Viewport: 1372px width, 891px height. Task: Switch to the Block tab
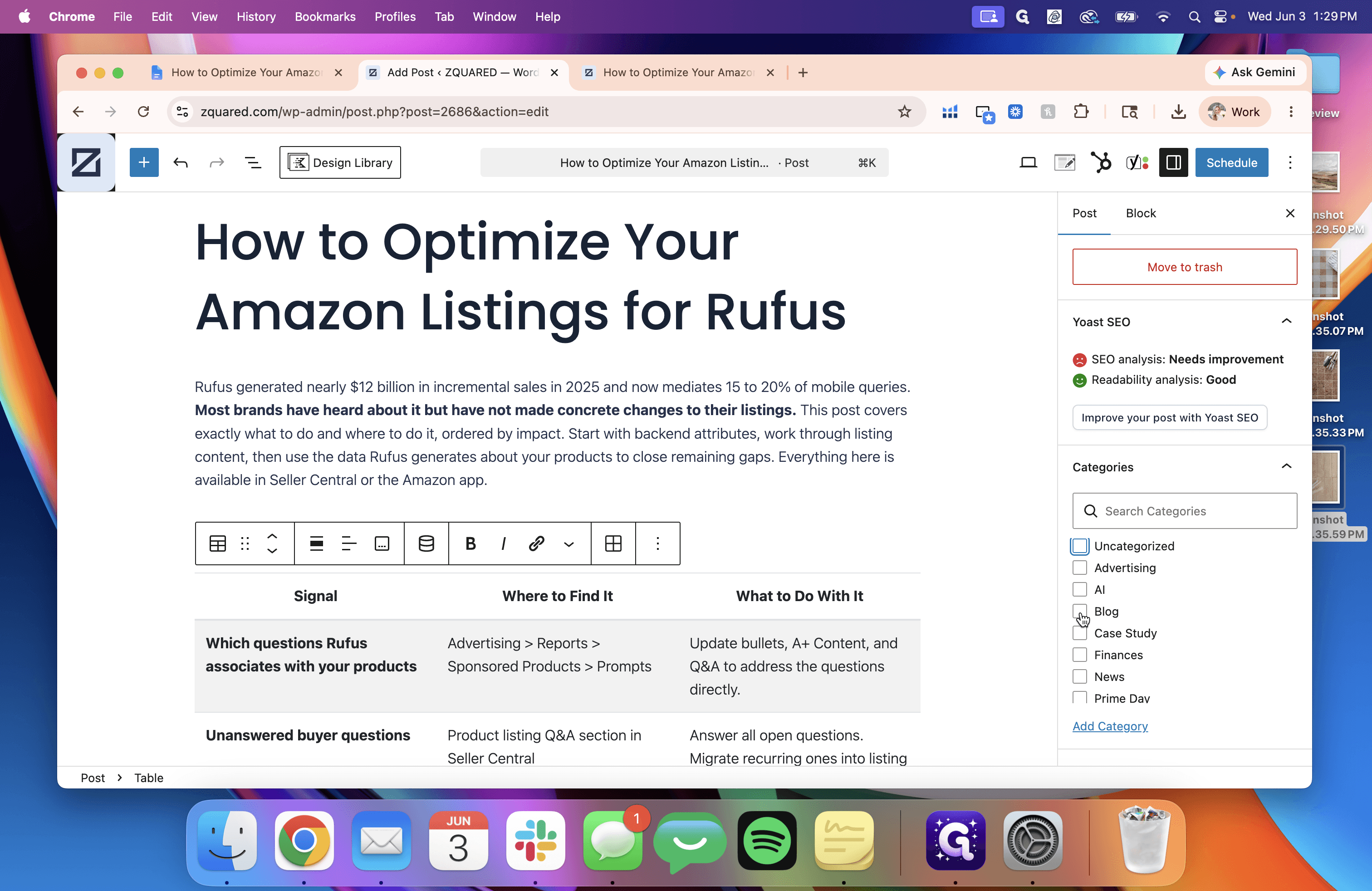click(x=1140, y=213)
